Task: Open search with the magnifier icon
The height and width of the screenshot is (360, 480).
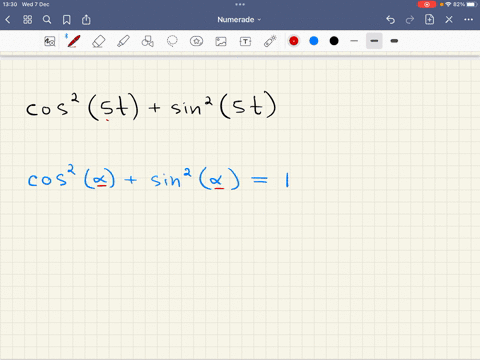Action: point(47,20)
